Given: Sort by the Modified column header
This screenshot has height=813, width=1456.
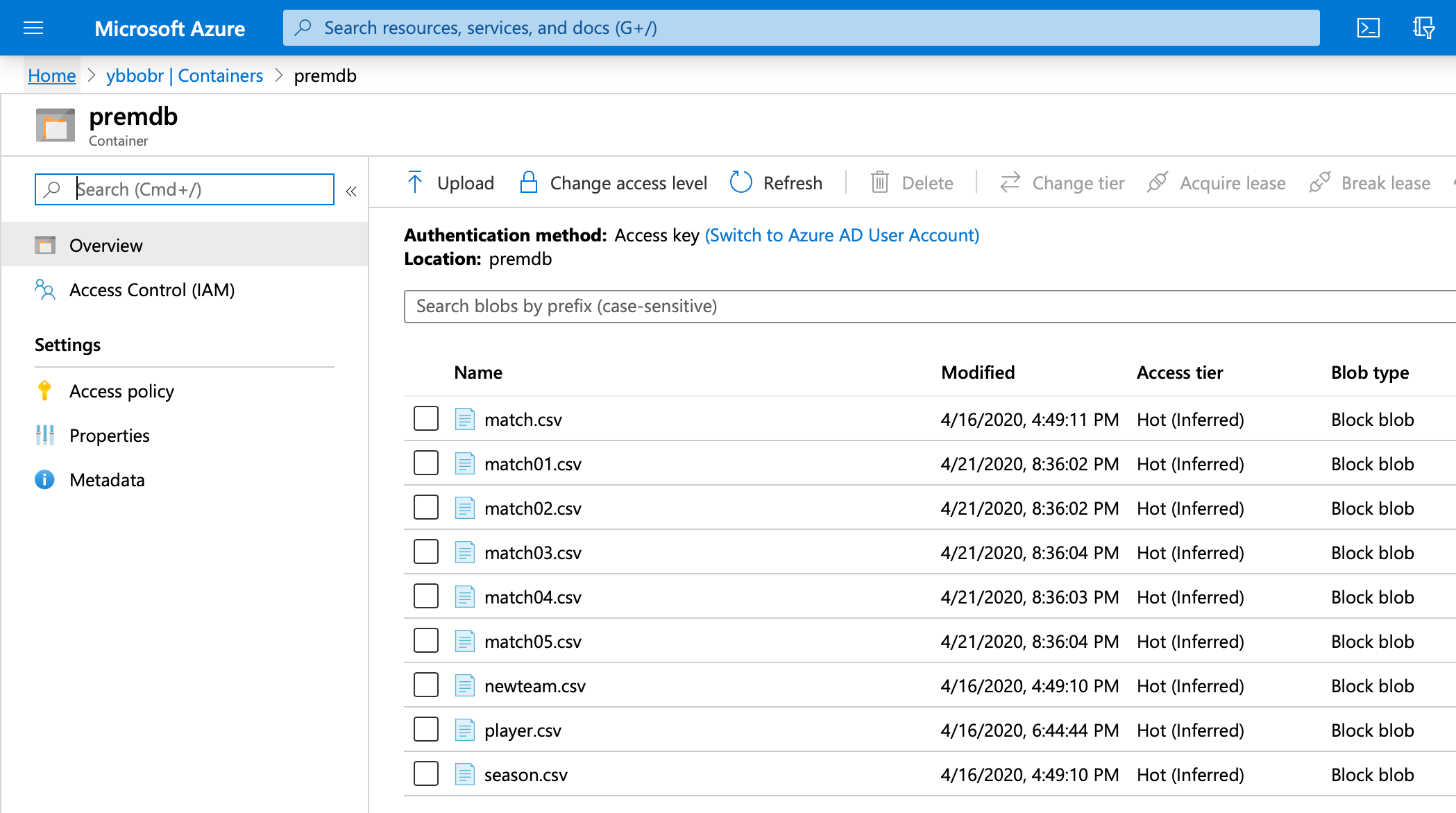Looking at the screenshot, I should pos(977,373).
